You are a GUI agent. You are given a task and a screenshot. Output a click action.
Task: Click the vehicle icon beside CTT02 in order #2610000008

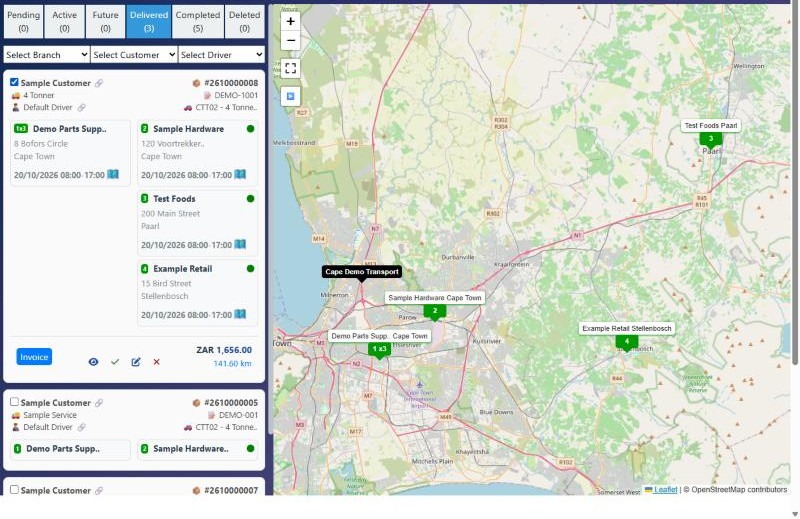188,108
